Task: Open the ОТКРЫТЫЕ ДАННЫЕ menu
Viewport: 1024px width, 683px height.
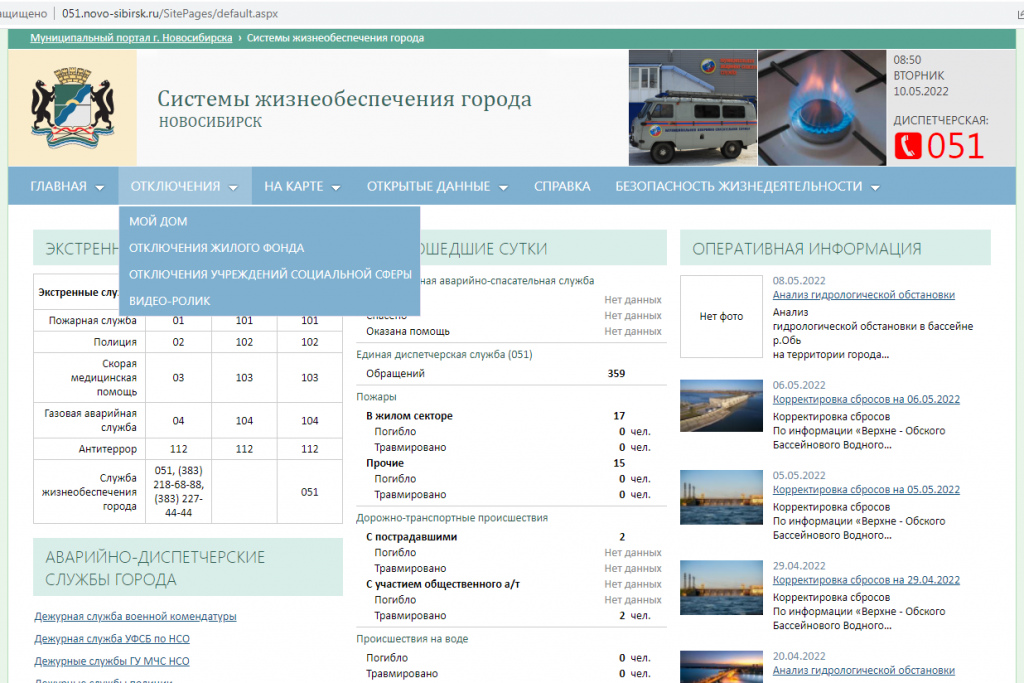Action: pyautogui.click(x=428, y=187)
